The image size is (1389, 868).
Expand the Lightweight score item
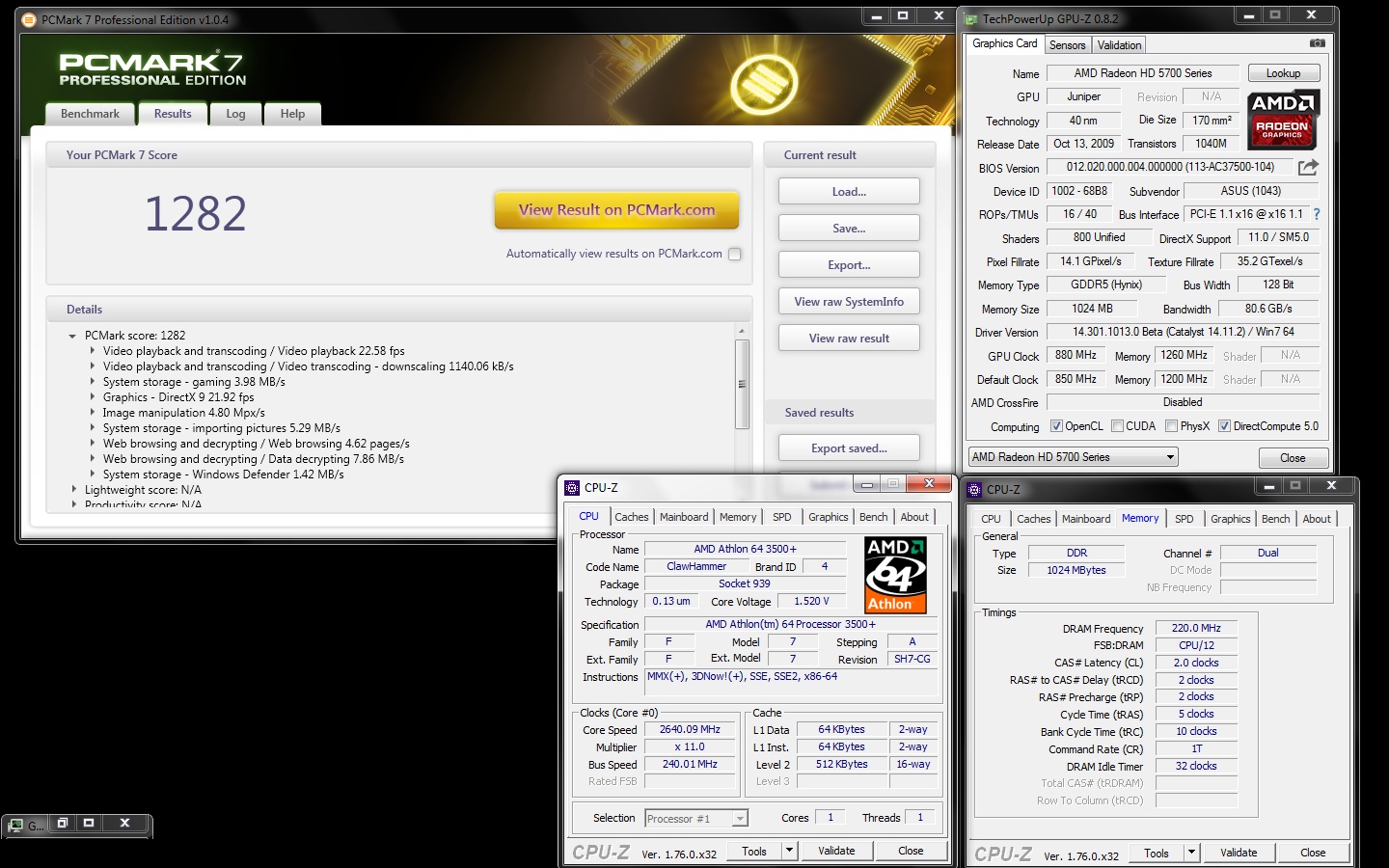(74, 490)
